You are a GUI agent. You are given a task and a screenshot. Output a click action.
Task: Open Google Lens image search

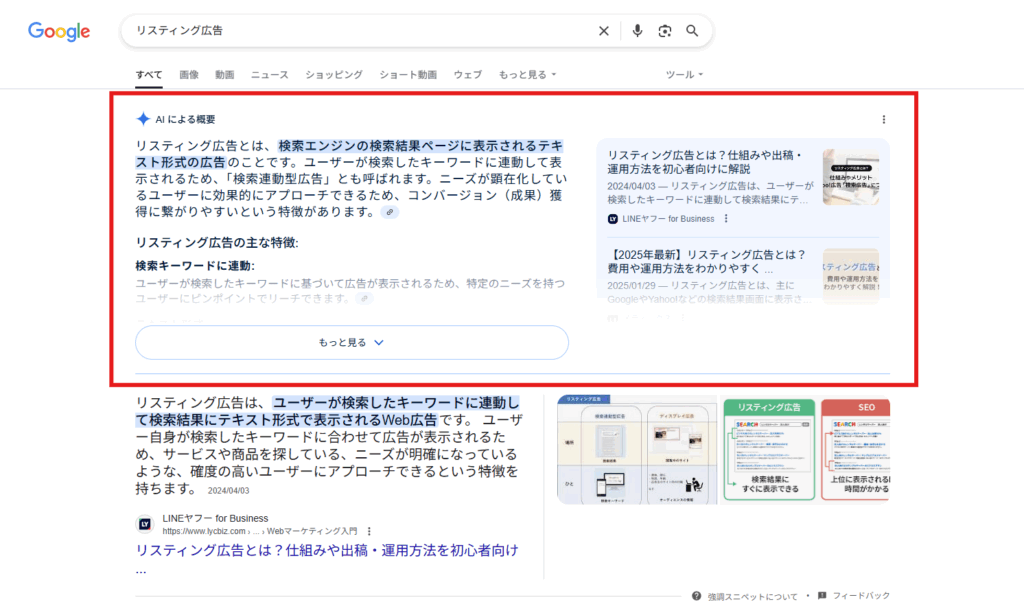pos(665,30)
